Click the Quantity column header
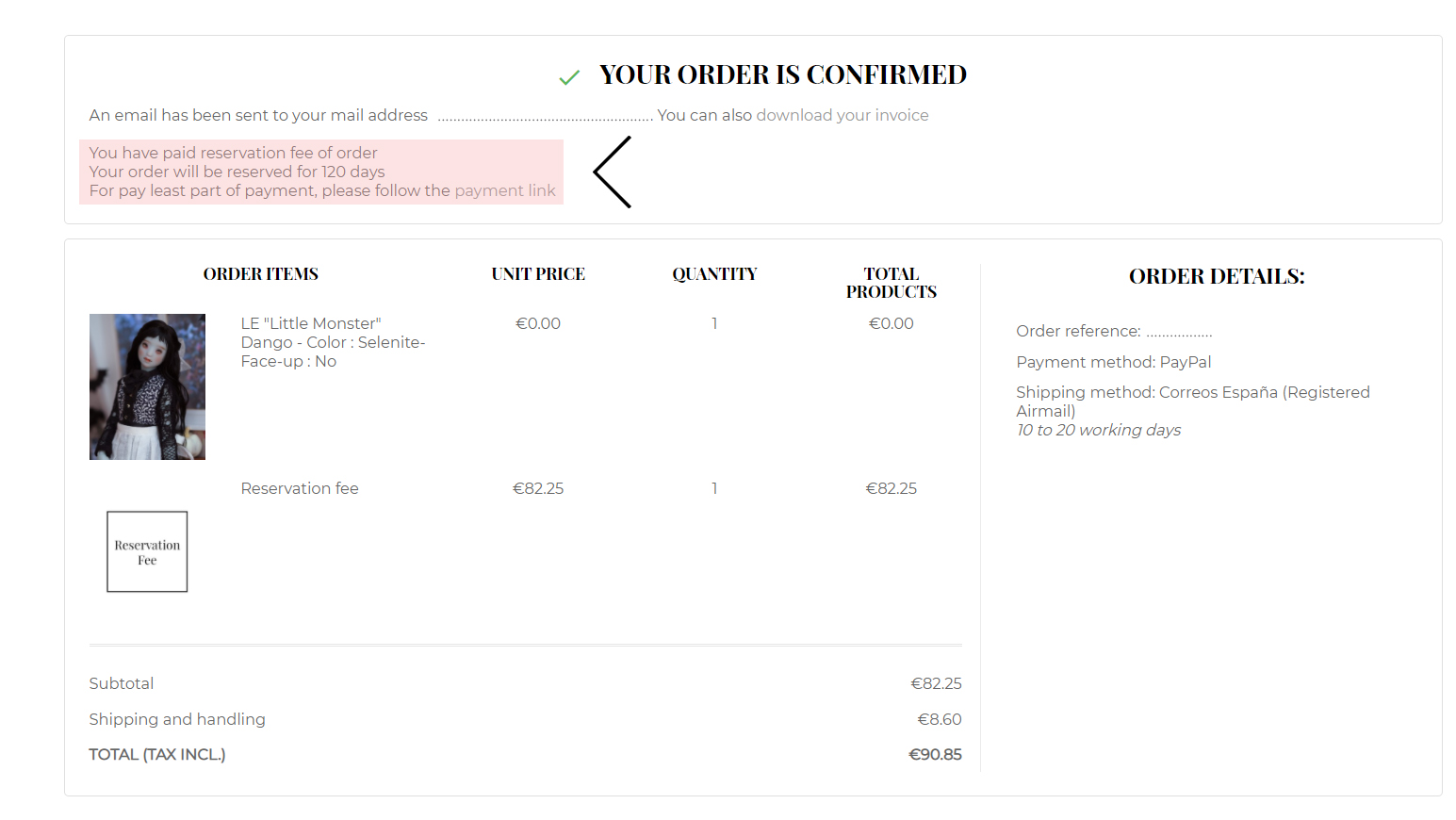1456x820 pixels. click(714, 274)
